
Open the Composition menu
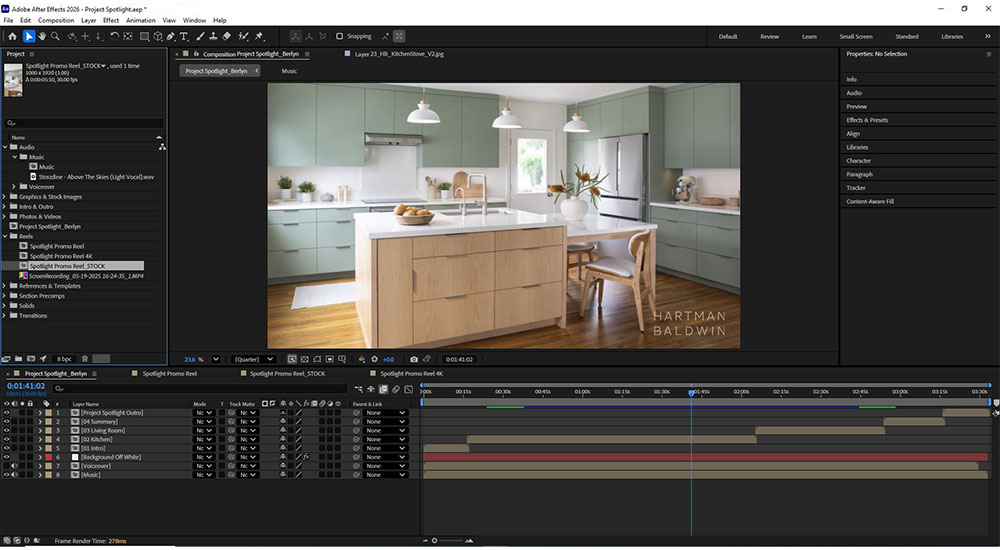56,20
